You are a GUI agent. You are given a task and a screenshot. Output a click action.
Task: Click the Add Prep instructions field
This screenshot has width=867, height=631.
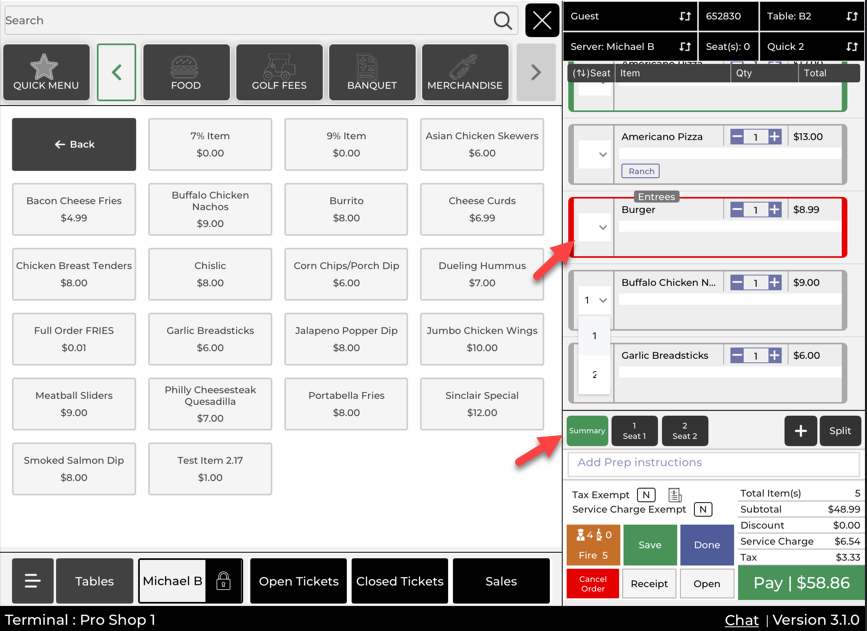713,463
